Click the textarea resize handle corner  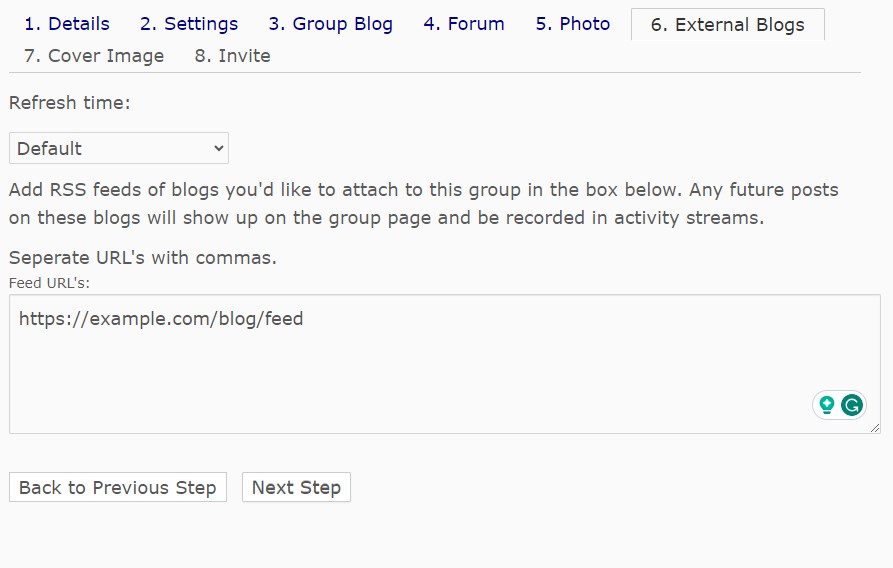pyautogui.click(x=875, y=428)
